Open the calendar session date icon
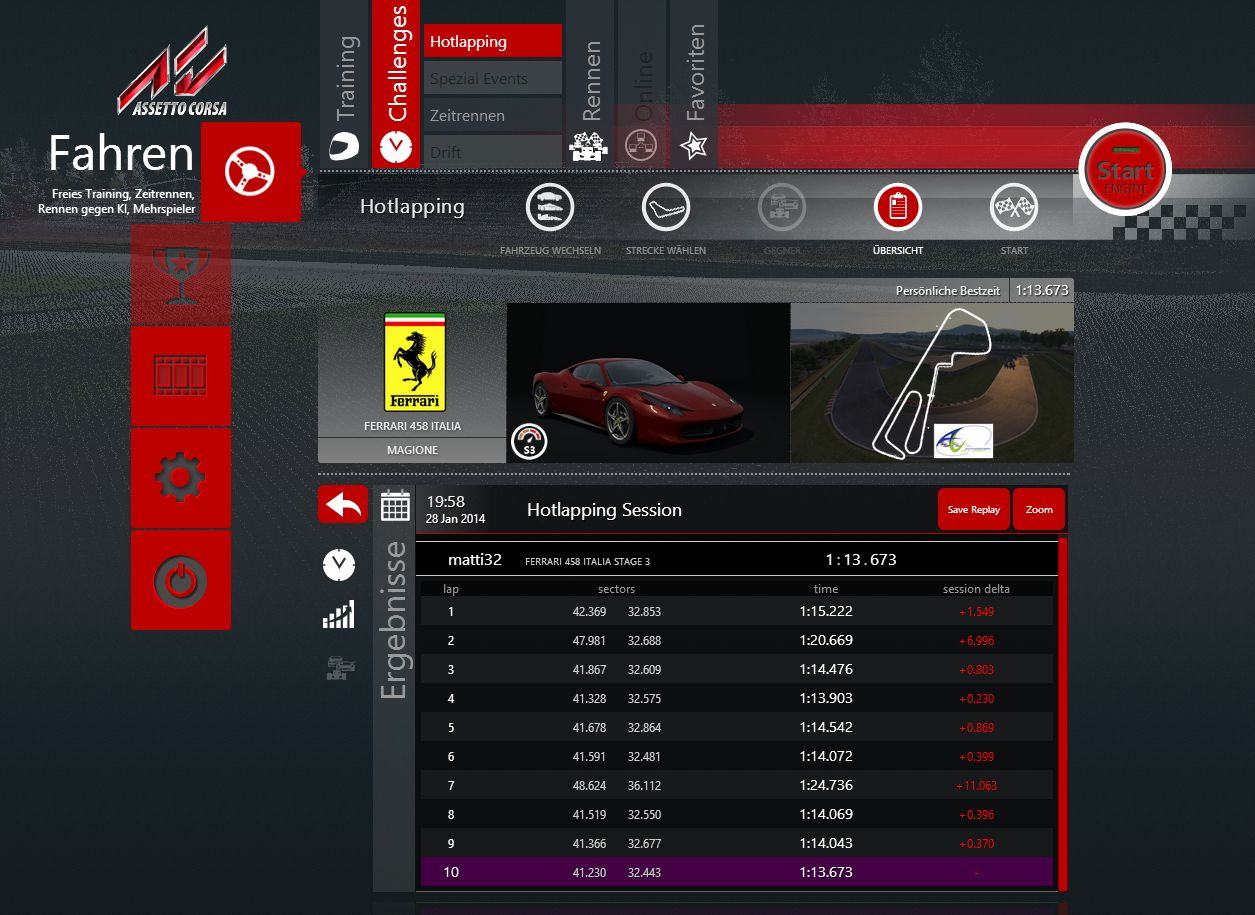 click(x=395, y=506)
